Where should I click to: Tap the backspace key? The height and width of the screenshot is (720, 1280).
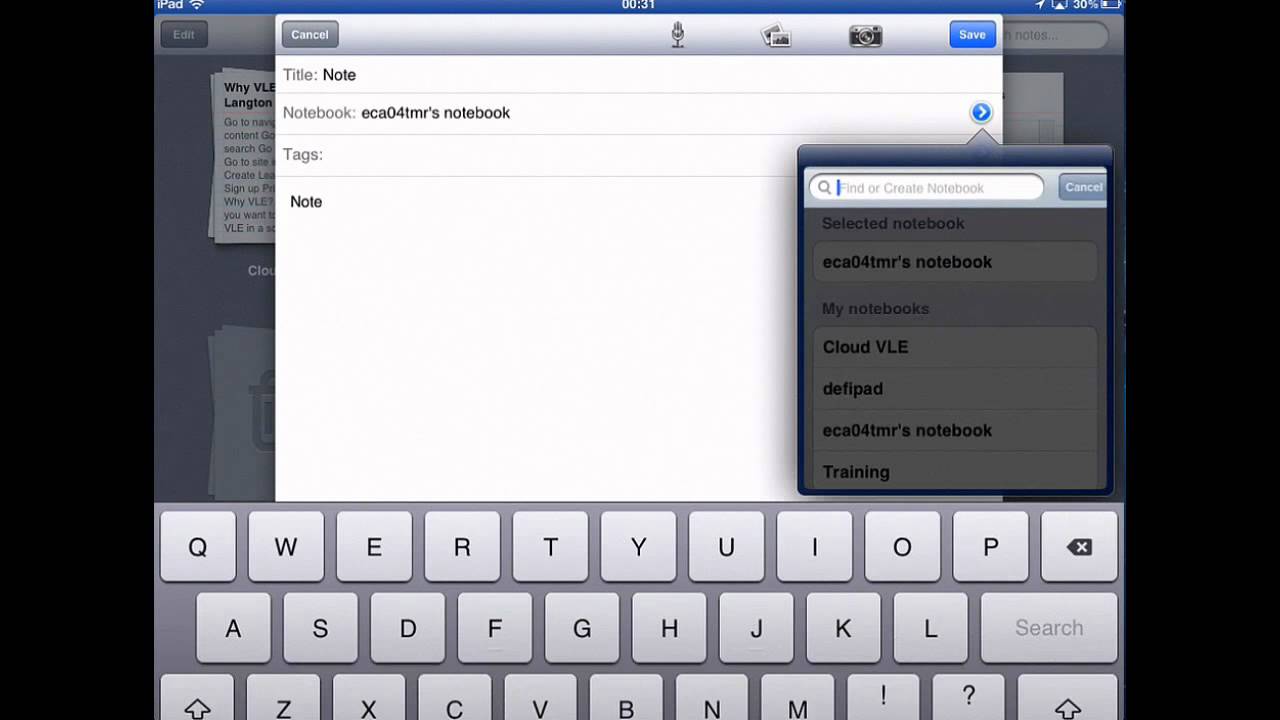1079,547
